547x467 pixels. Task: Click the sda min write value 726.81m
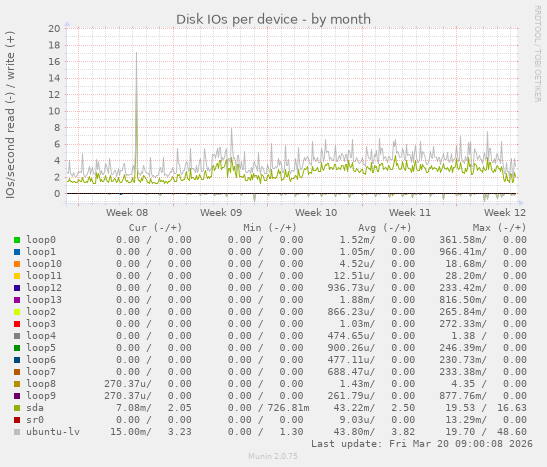289,408
